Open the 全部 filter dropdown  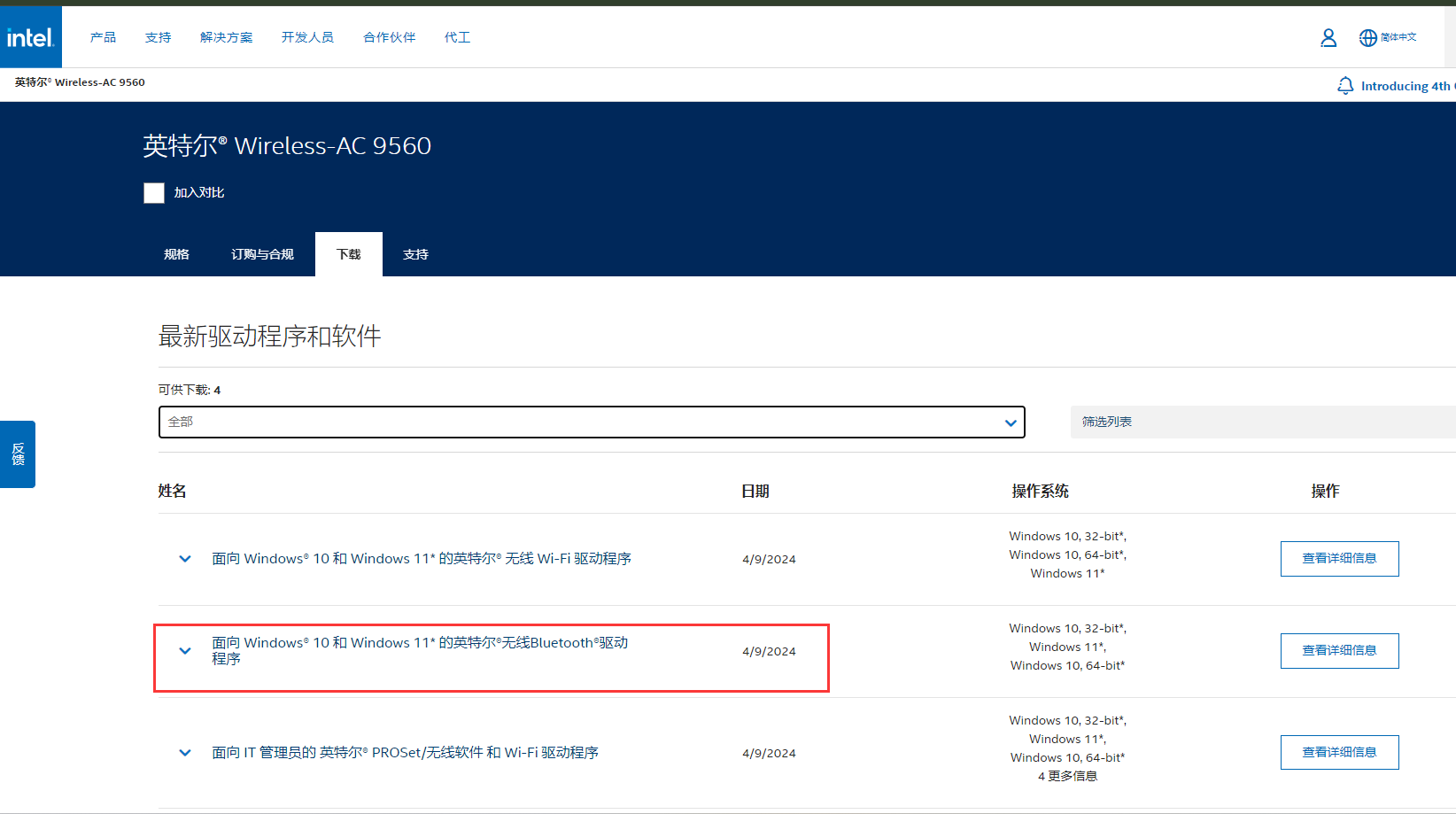(x=592, y=423)
